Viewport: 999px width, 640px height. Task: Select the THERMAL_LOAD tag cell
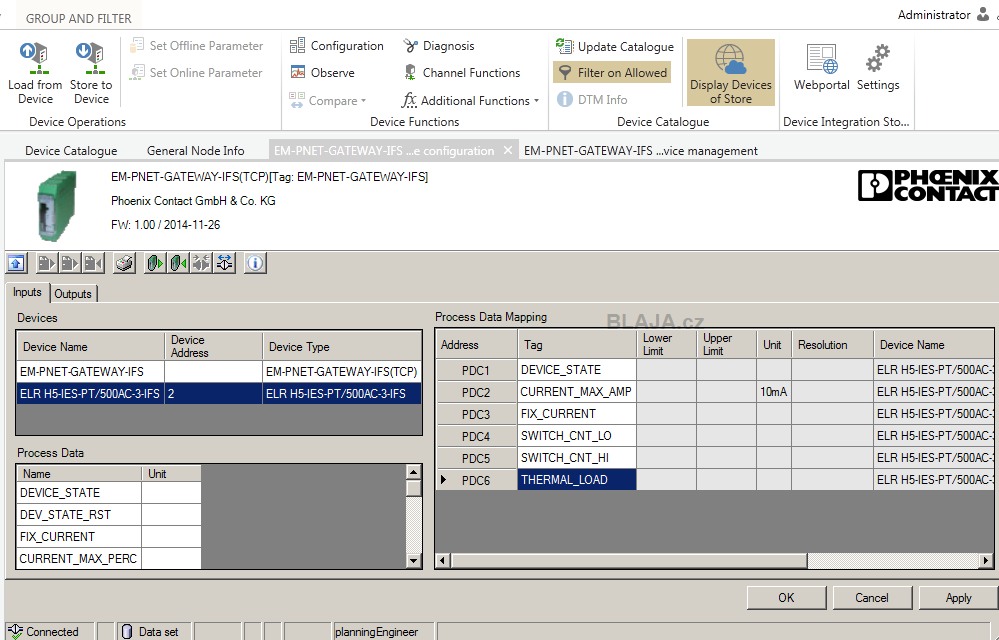(x=577, y=480)
